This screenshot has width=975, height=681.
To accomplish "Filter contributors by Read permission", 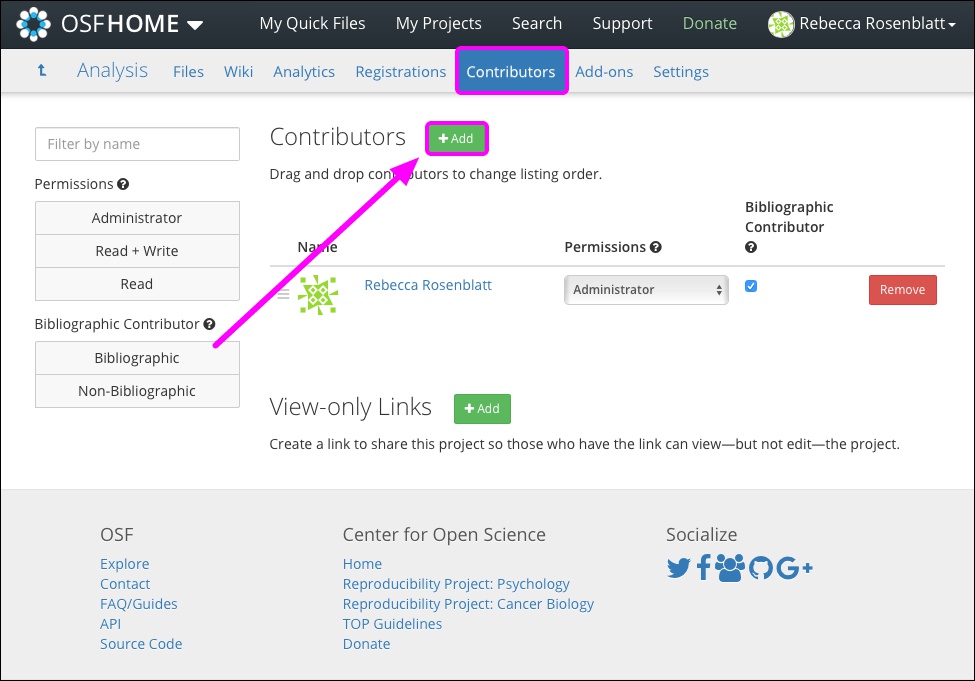I will point(137,284).
